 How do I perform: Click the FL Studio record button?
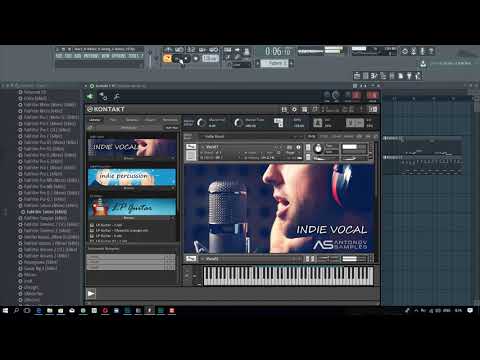(x=196, y=59)
